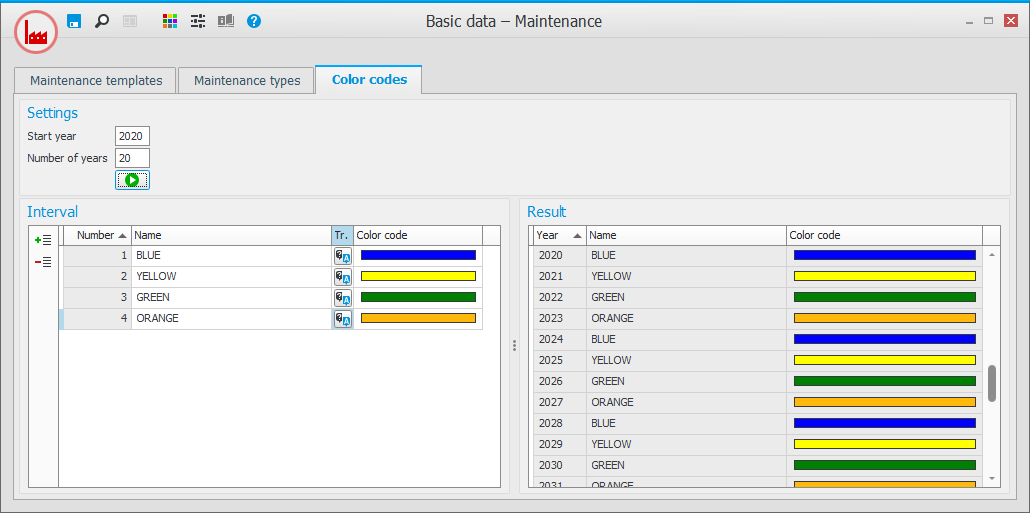
Task: Remove an interval row with the minus icon
Action: point(43,262)
